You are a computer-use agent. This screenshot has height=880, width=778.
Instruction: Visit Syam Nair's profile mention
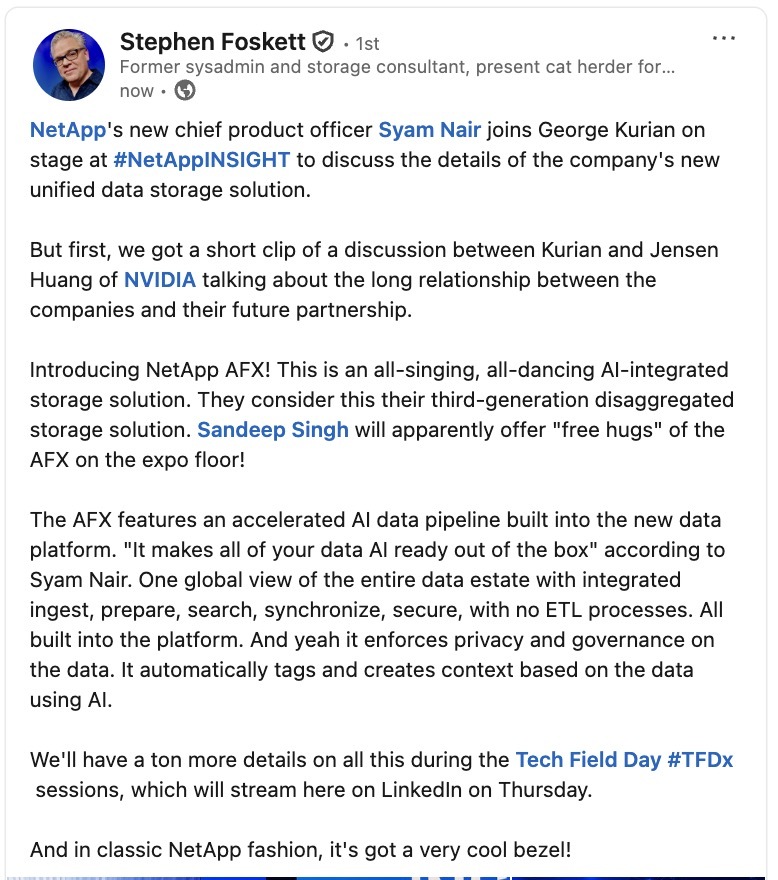(429, 130)
